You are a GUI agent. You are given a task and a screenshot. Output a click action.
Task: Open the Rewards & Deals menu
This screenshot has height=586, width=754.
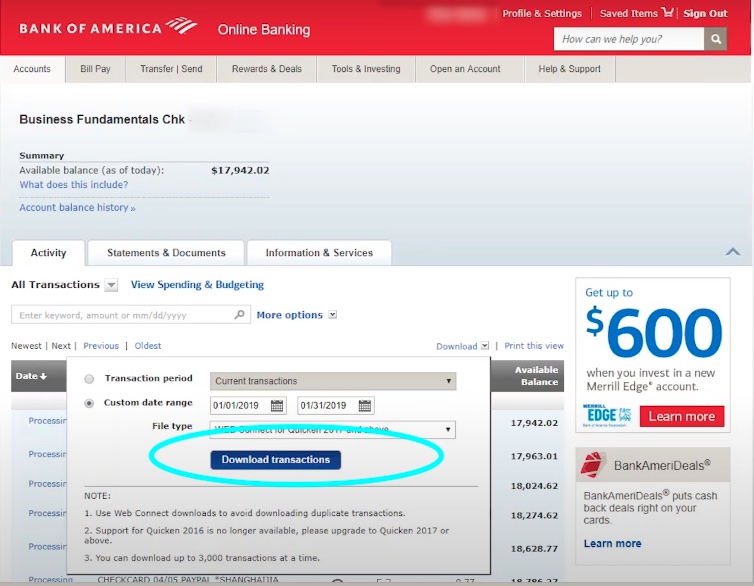pyautogui.click(x=267, y=69)
